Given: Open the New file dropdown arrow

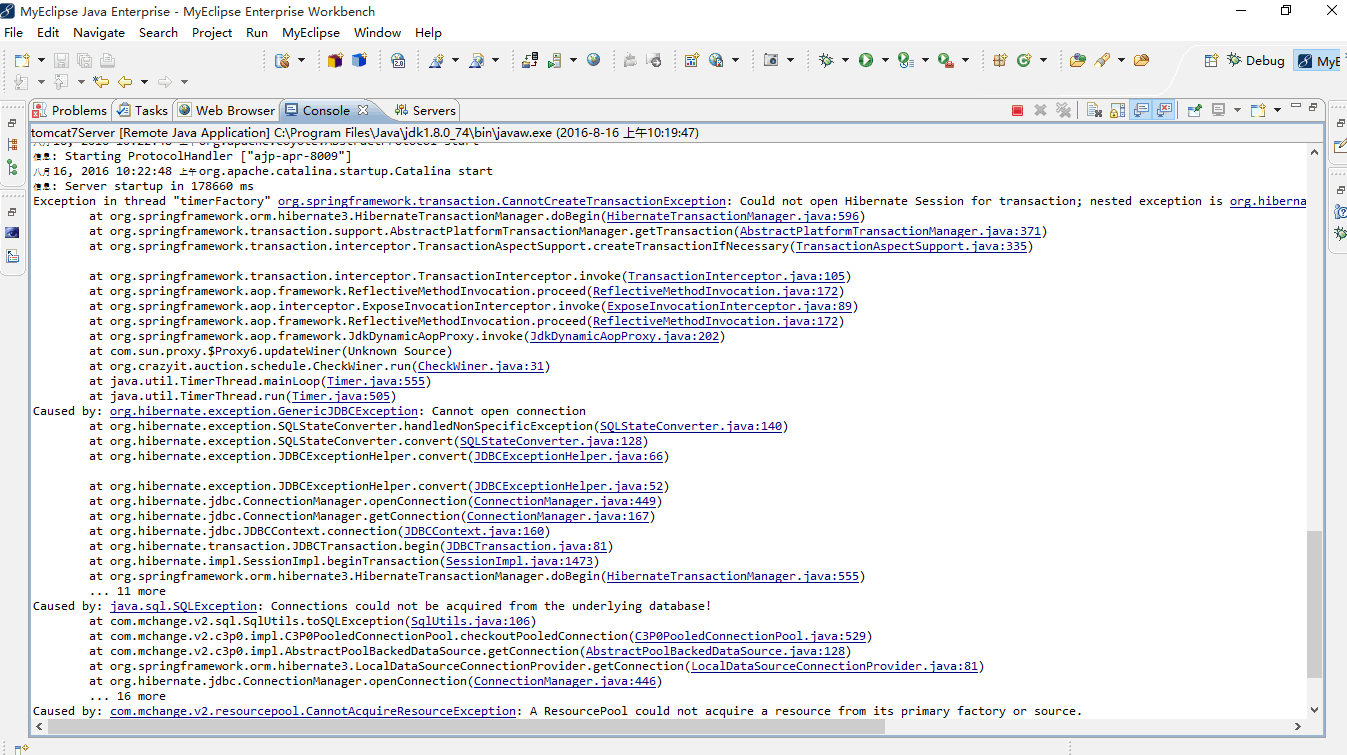Looking at the screenshot, I should [x=39, y=61].
